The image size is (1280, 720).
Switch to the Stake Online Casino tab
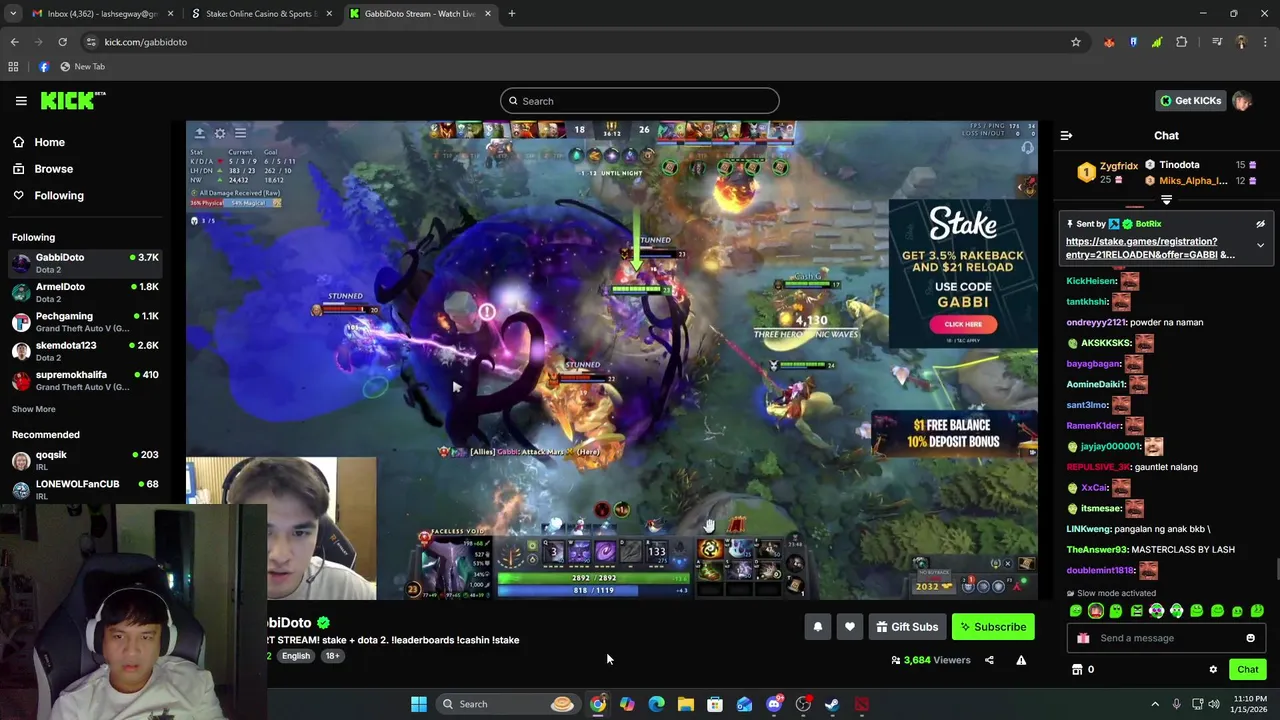coord(260,14)
